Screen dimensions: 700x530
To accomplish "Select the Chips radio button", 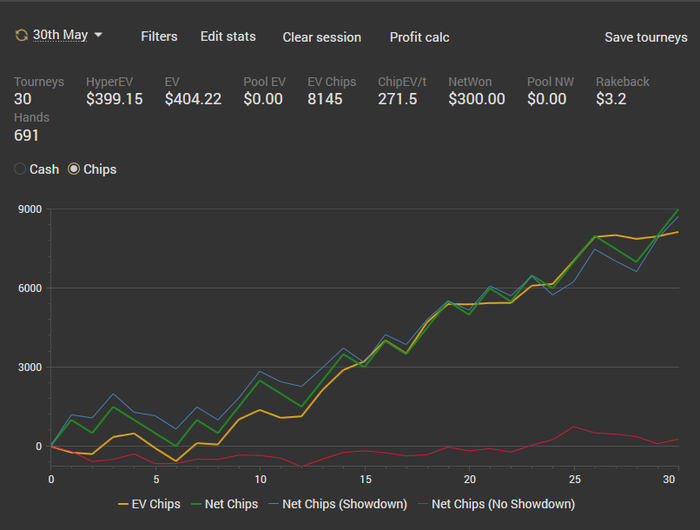I will click(x=74, y=169).
